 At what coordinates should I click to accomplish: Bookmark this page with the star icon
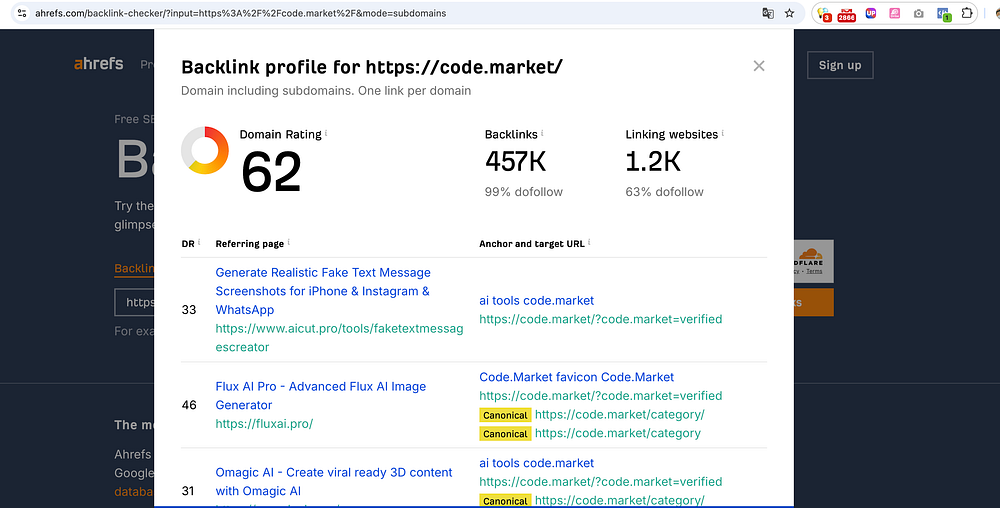[790, 14]
